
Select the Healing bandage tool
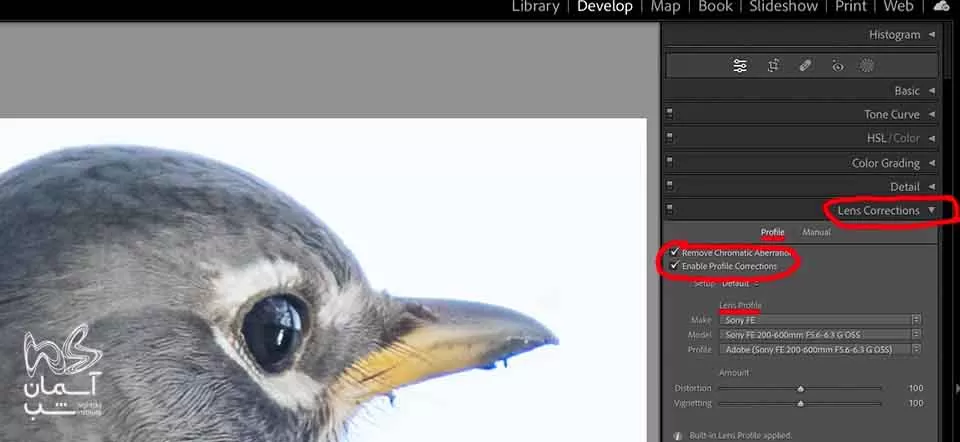[x=806, y=66]
